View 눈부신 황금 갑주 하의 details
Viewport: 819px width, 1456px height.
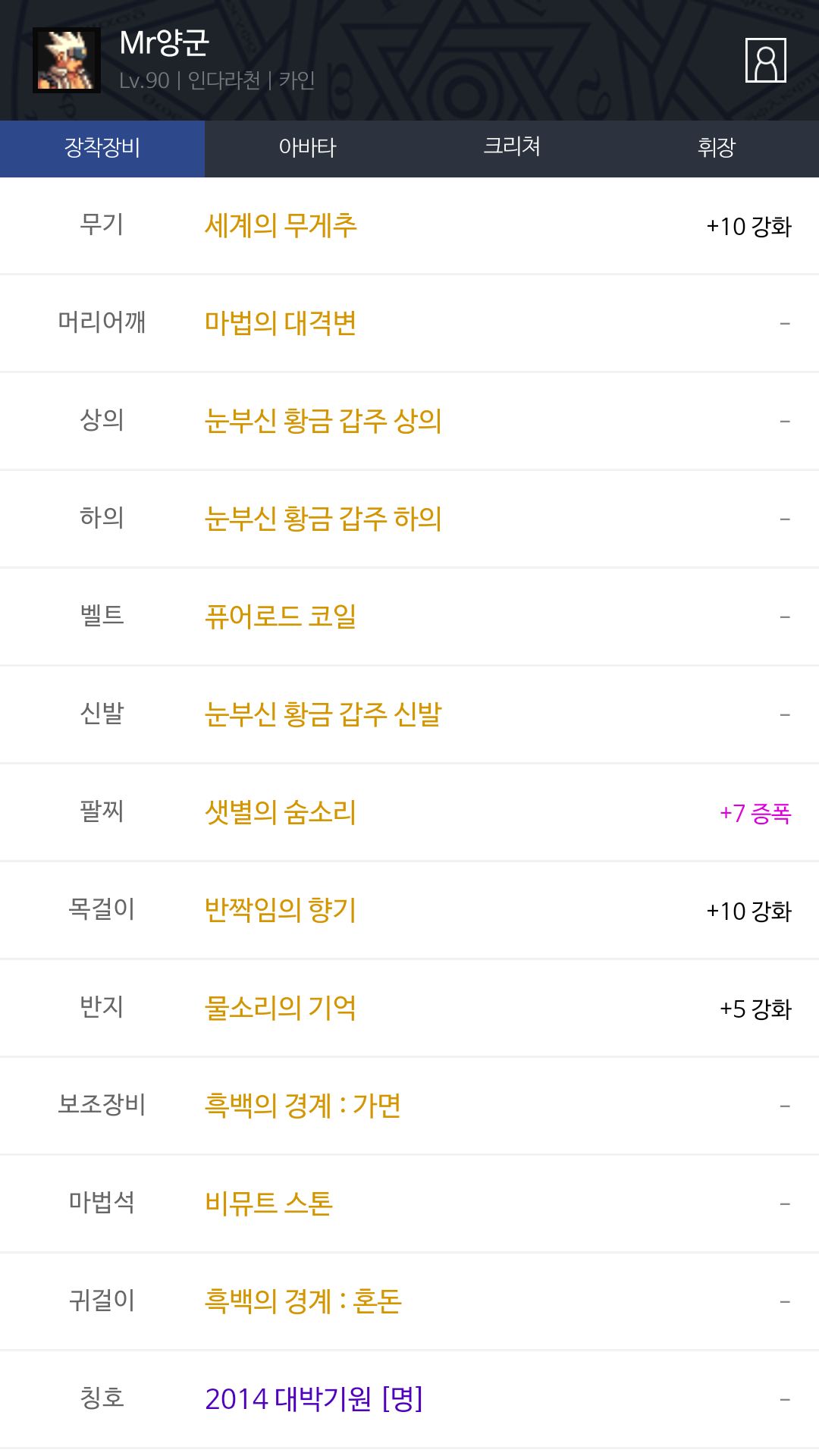coord(323,519)
